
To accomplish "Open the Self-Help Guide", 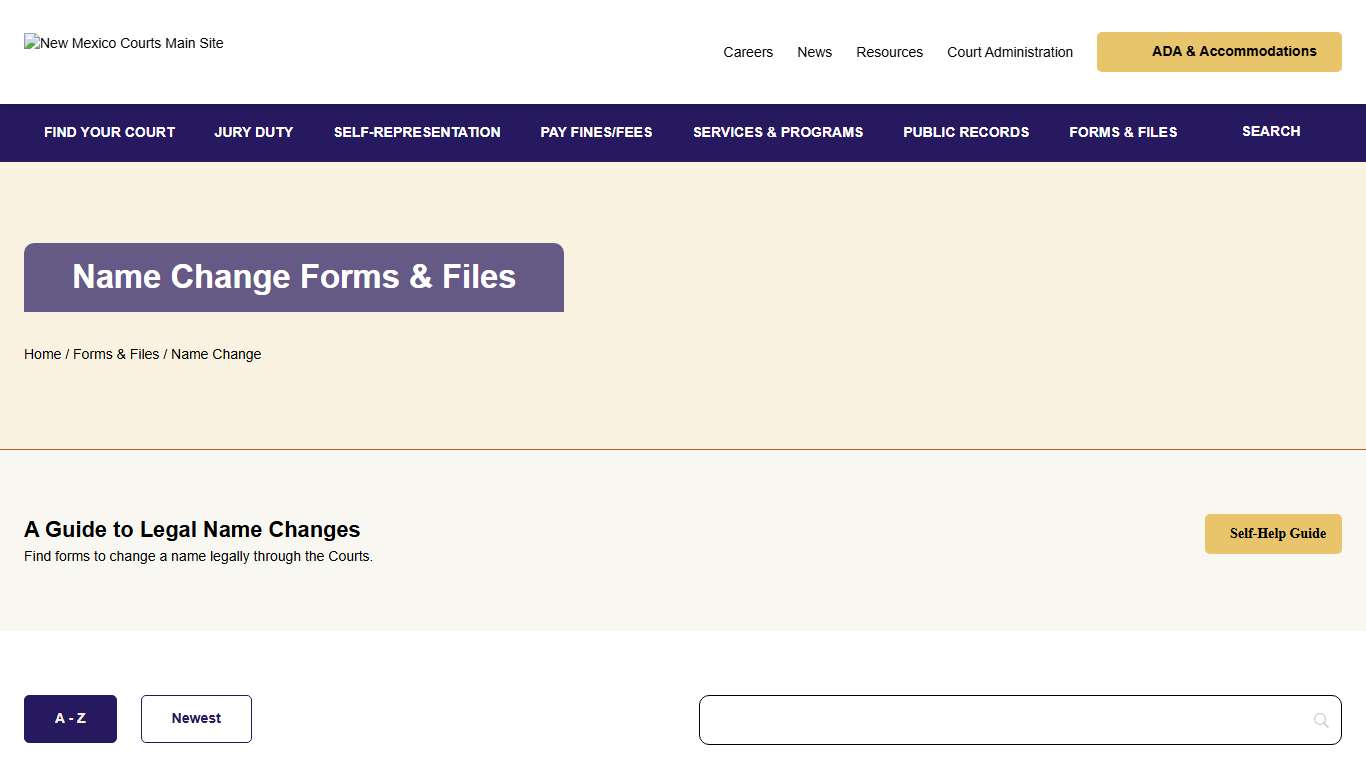I will [1273, 534].
